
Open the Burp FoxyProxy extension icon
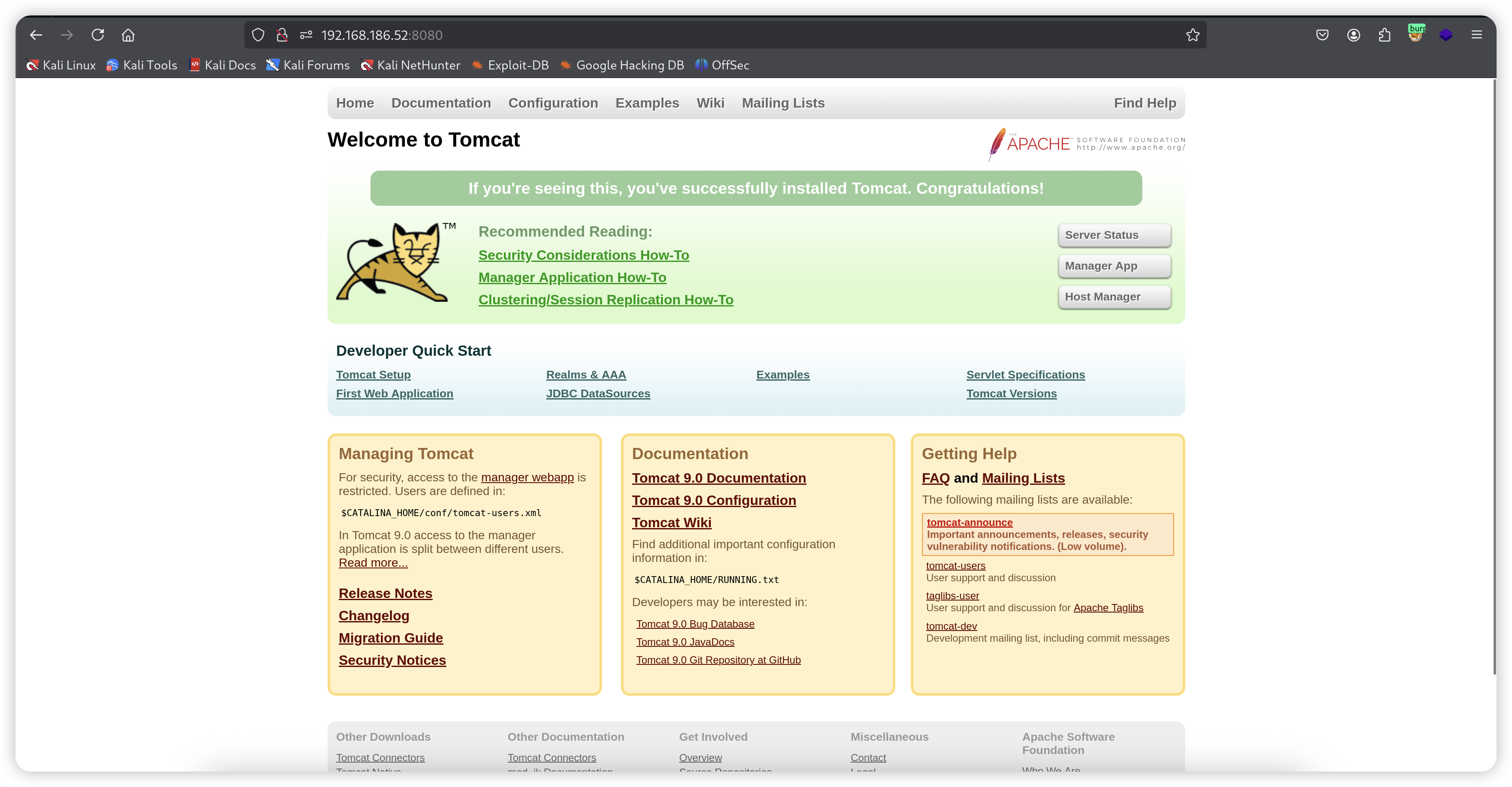[x=1416, y=33]
